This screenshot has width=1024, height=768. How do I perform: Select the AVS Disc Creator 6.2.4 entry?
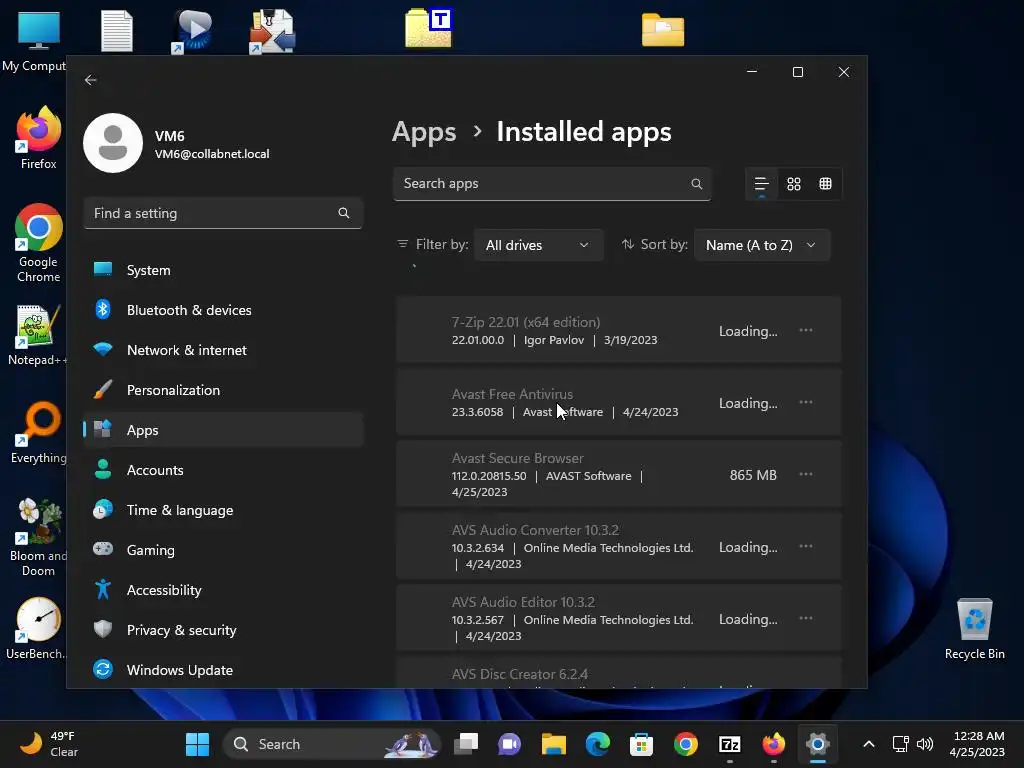tap(618, 673)
